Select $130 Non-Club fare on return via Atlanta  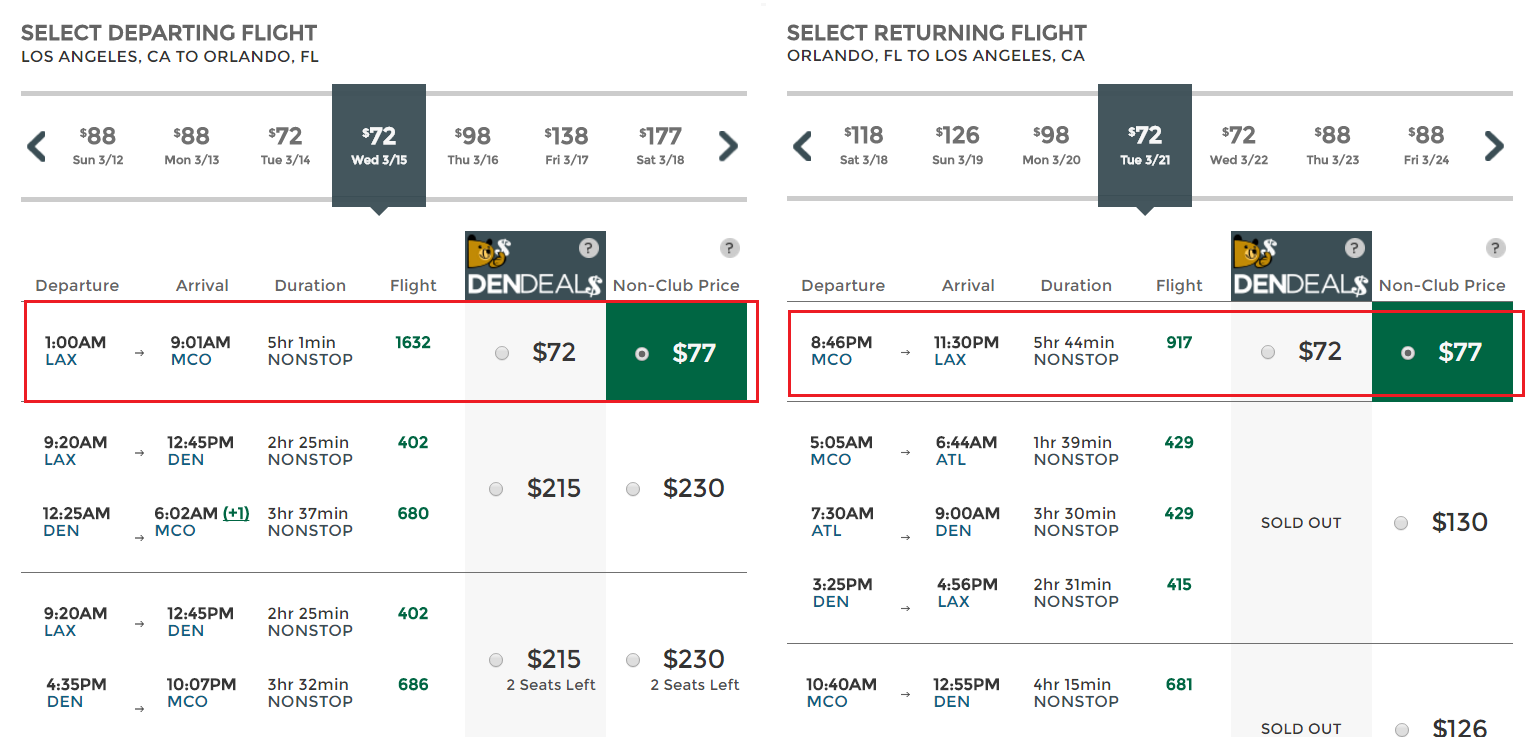click(x=1401, y=522)
